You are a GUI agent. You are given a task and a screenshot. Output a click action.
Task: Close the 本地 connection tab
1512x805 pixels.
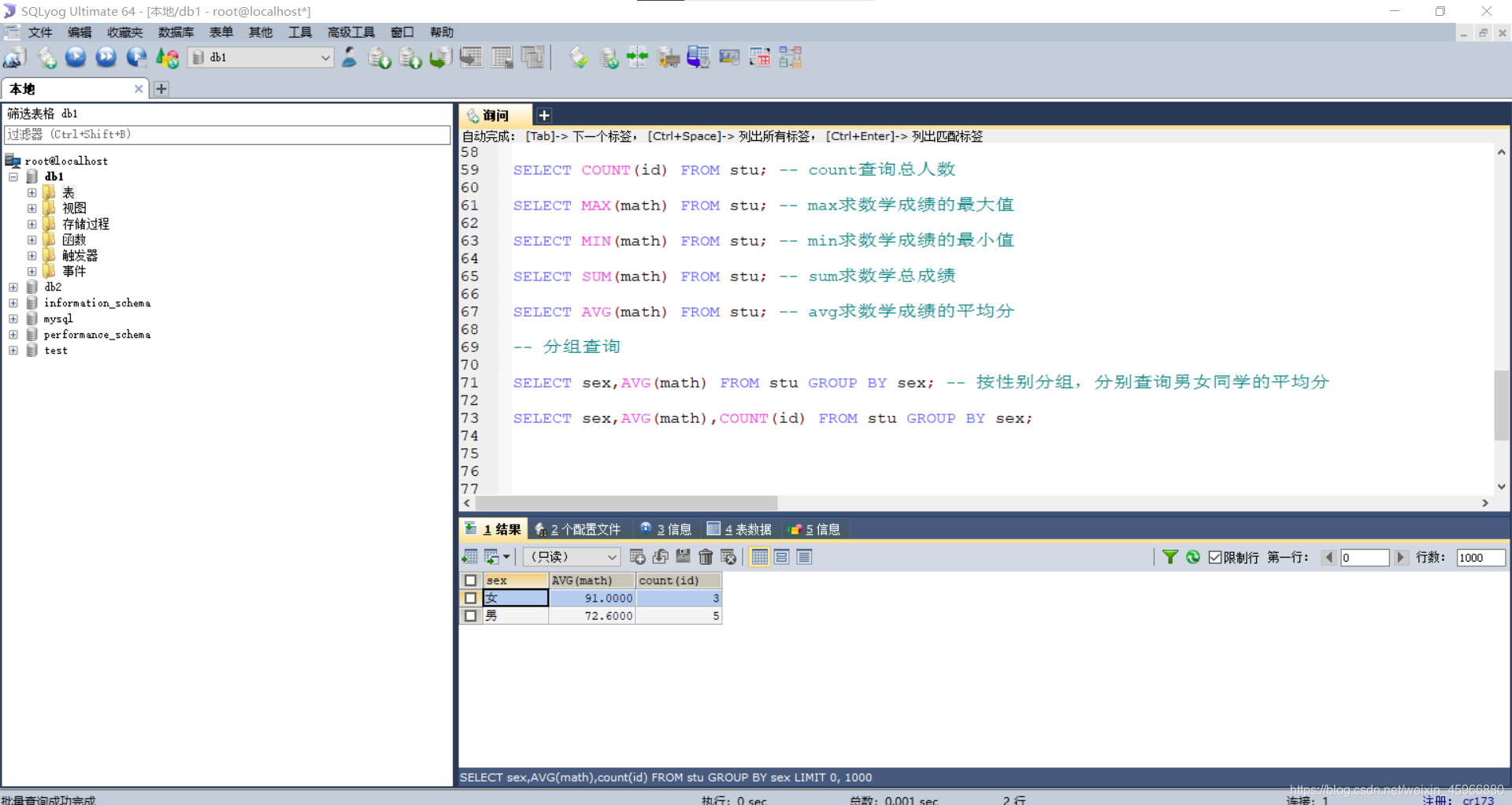click(x=139, y=89)
